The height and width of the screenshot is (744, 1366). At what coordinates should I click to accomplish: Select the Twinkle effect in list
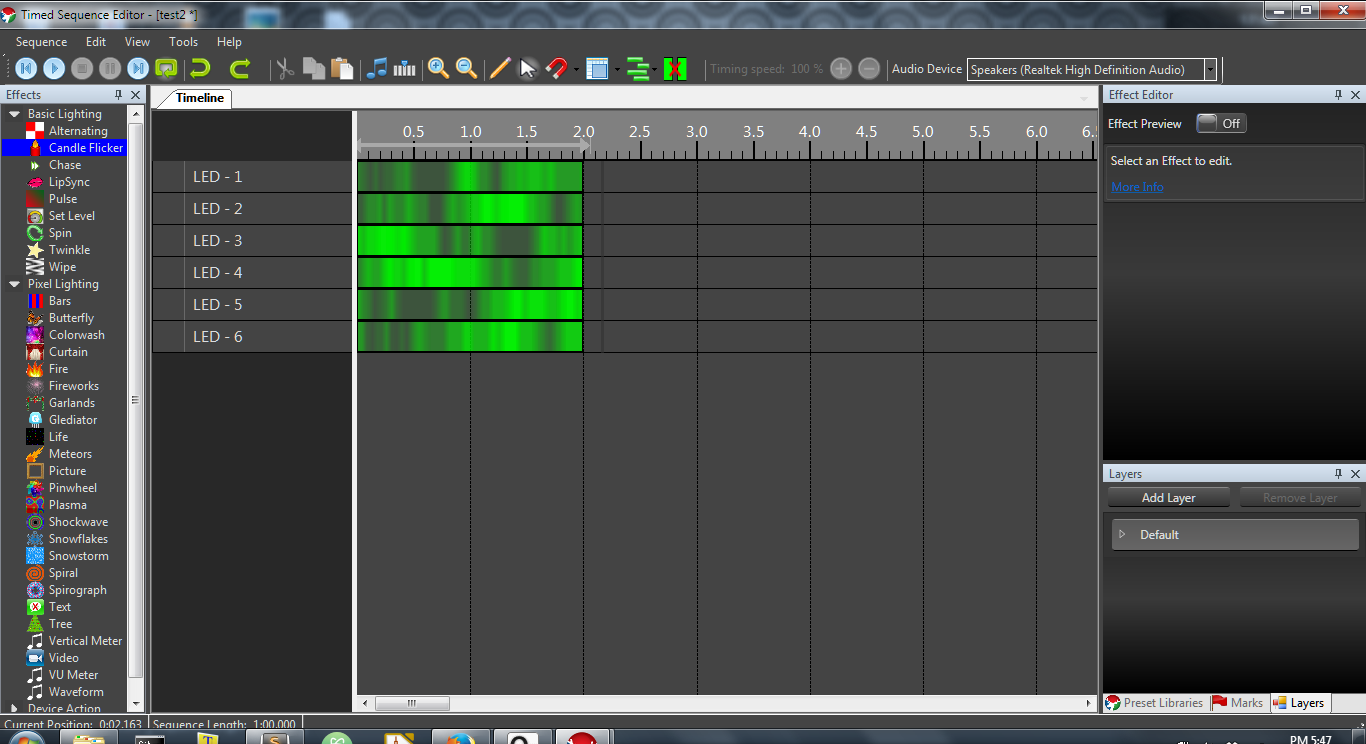pos(69,250)
